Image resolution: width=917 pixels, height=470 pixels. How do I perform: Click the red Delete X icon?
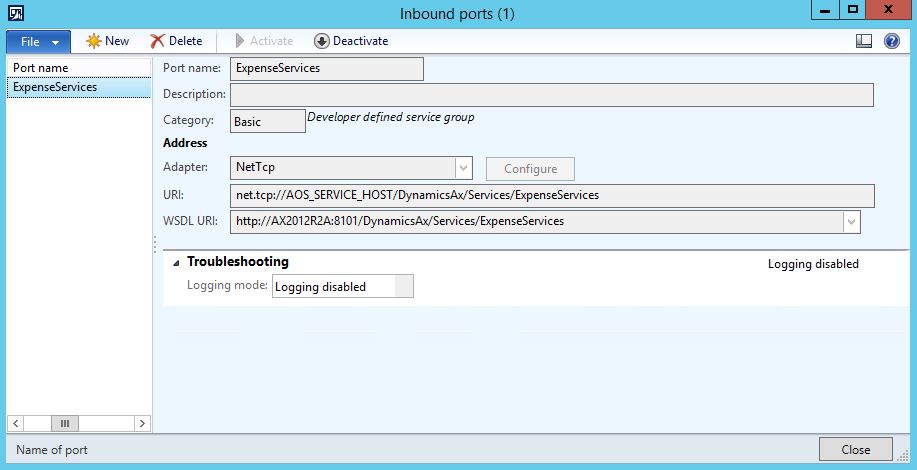(157, 41)
